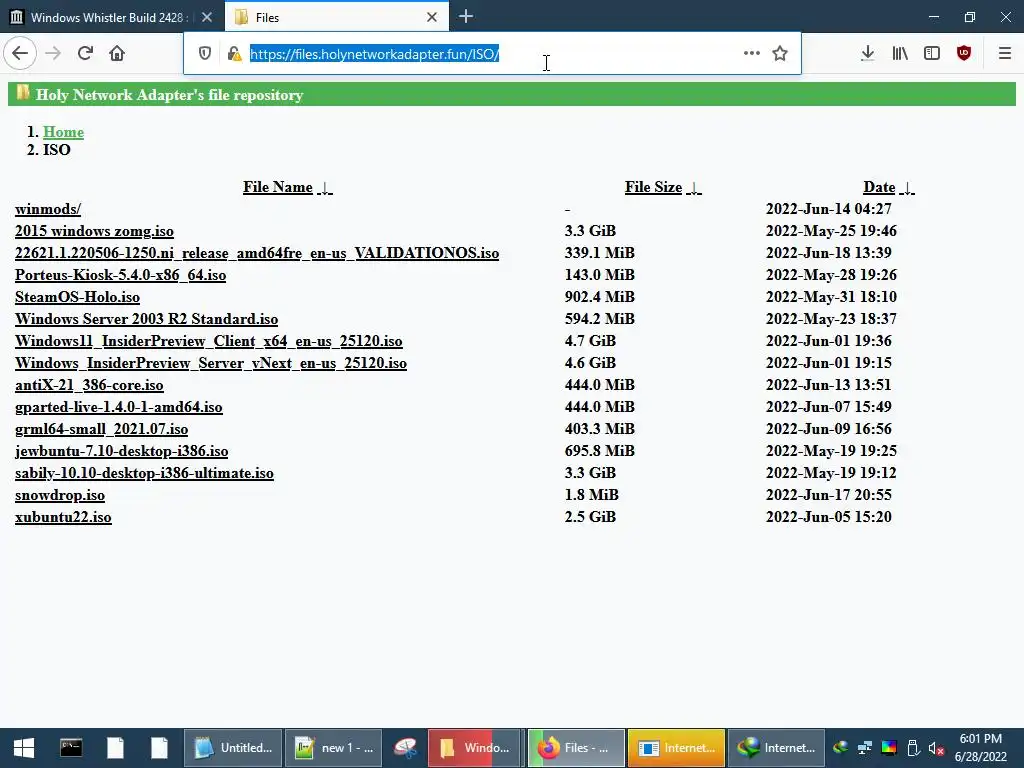Screen dimensions: 1024x768
Task: Open the winmods/ folder
Action: (x=48, y=209)
